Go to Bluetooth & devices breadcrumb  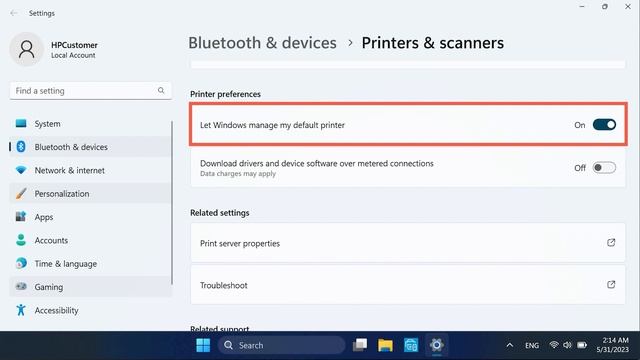262,43
